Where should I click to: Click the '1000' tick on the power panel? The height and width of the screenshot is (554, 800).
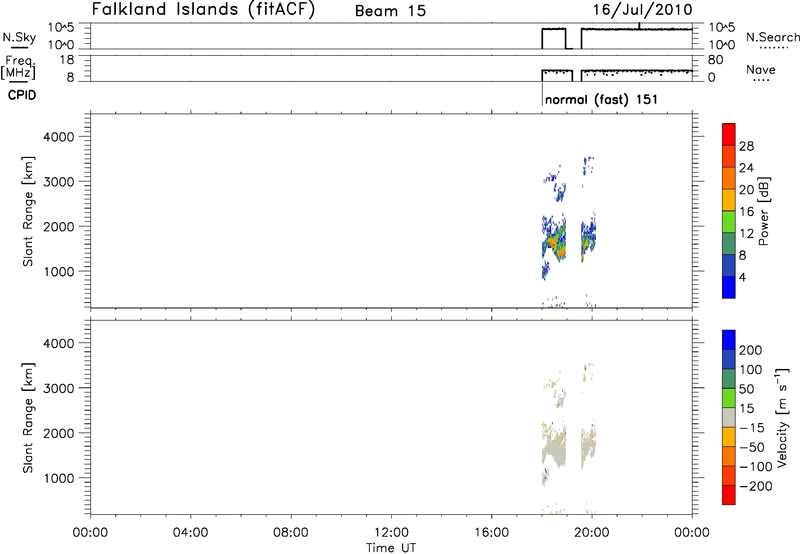click(59, 271)
